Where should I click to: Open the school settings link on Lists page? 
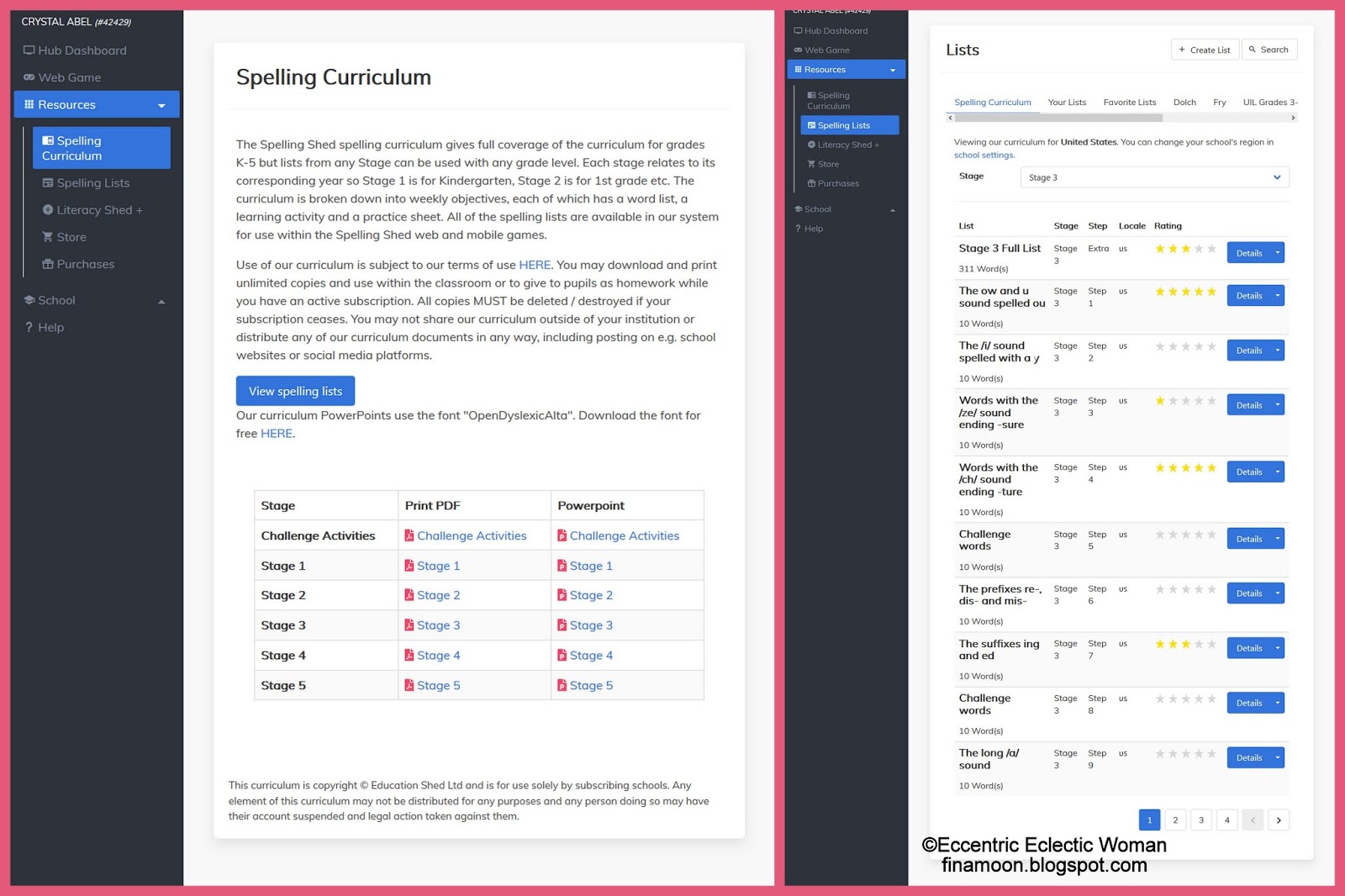pyautogui.click(x=984, y=155)
